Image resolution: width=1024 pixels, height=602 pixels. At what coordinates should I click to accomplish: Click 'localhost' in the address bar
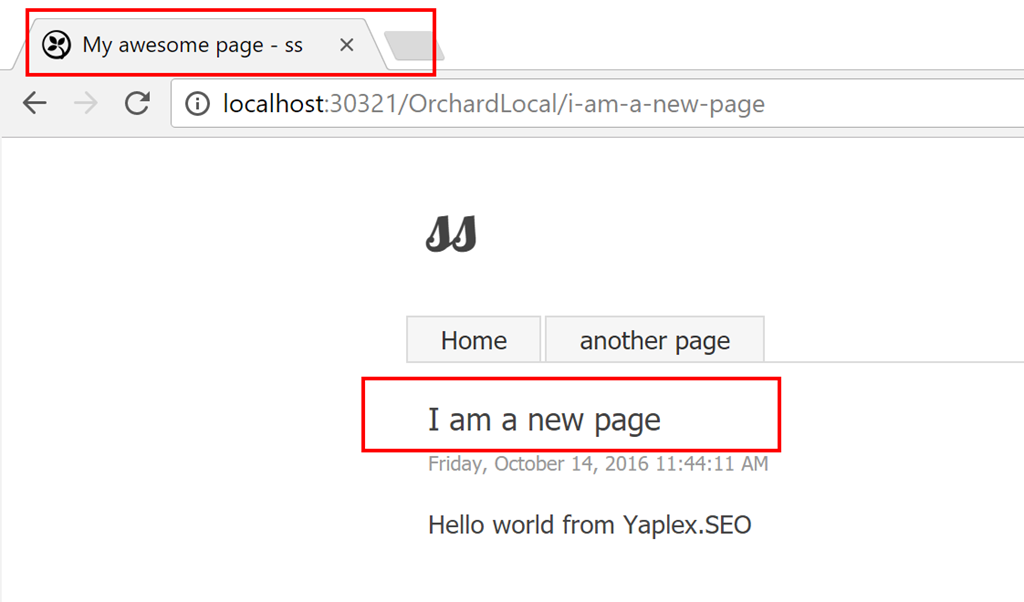click(x=270, y=104)
